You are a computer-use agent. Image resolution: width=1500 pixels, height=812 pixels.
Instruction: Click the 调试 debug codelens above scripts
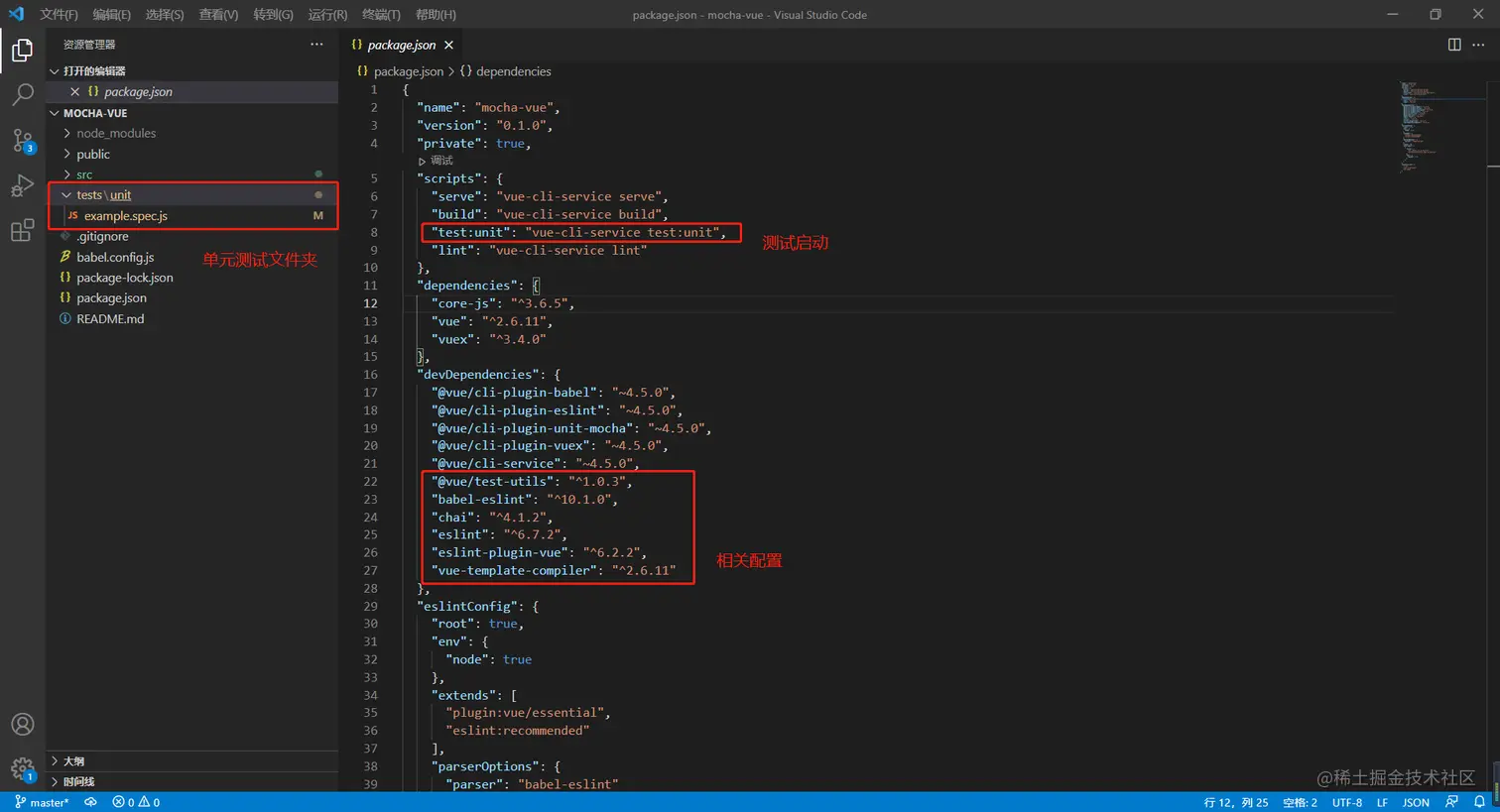[437, 161]
